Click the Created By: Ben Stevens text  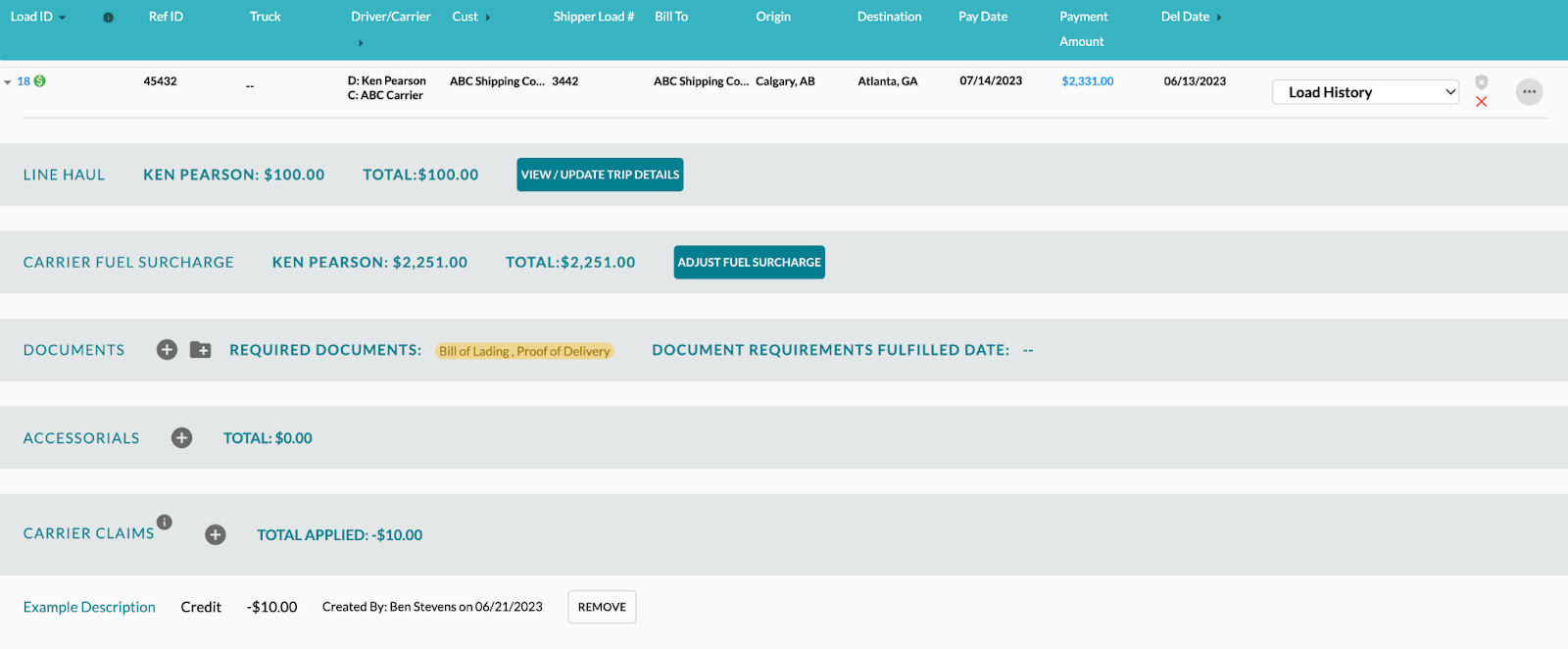tap(432, 607)
